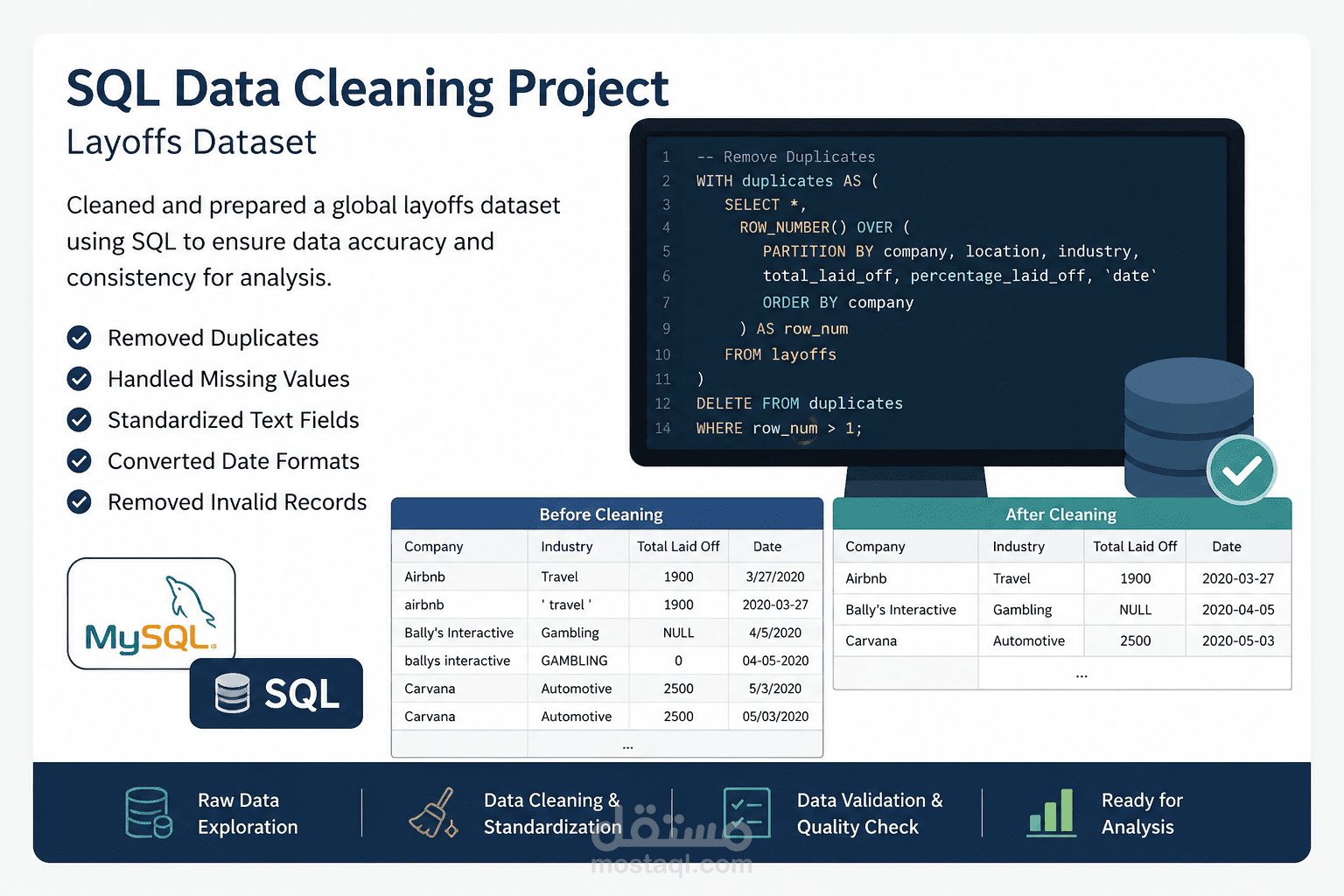Toggle the Handled Missing Values check mark
Image resolution: width=1344 pixels, height=896 pixels.
click(80, 379)
